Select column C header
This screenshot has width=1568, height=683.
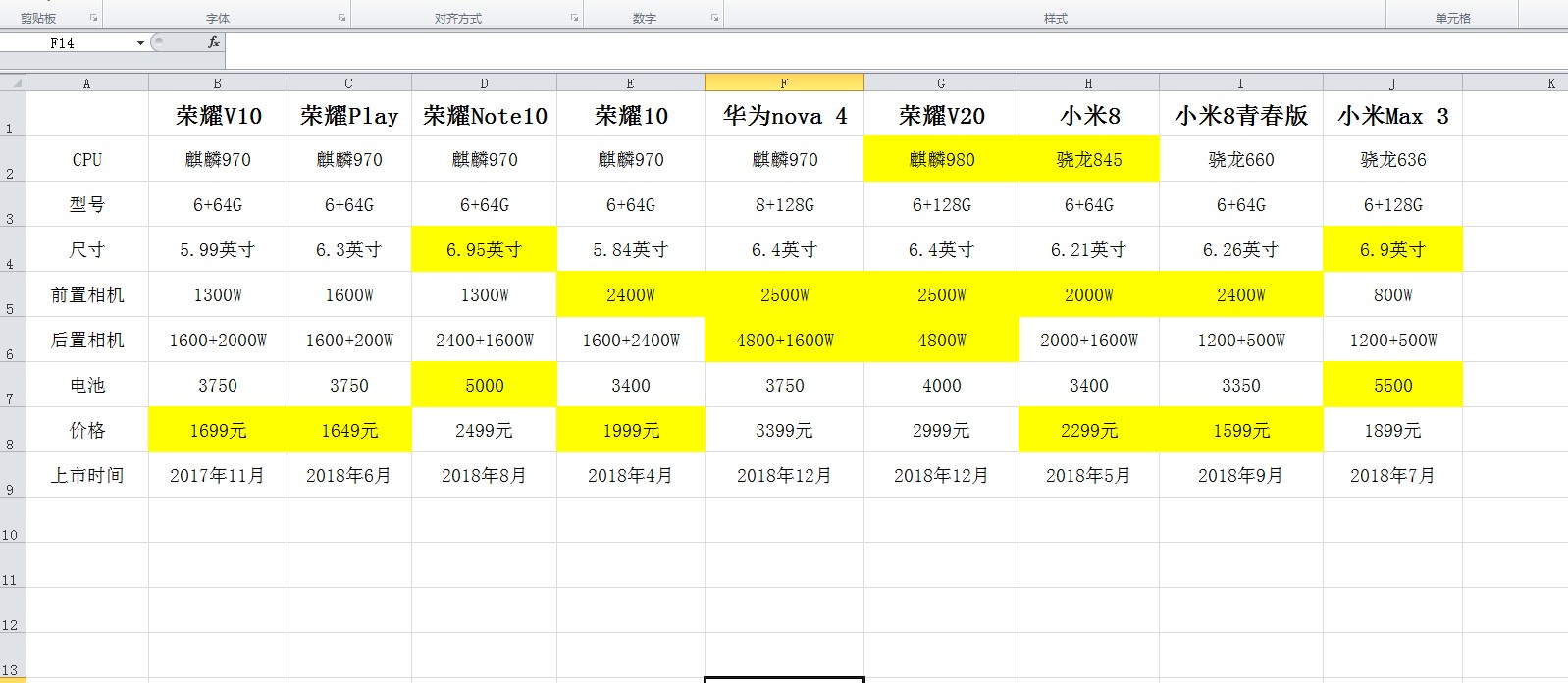pyautogui.click(x=349, y=83)
